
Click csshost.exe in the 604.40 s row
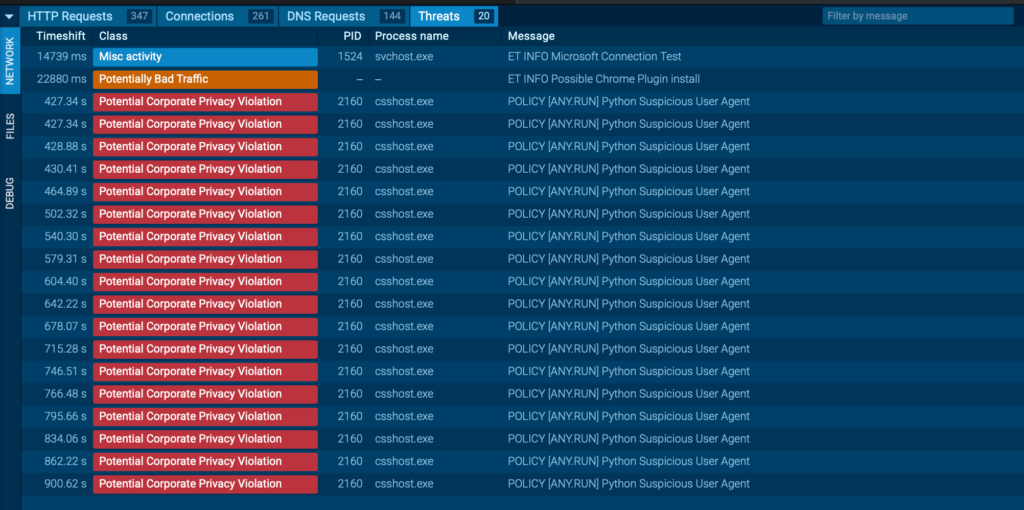pyautogui.click(x=404, y=281)
